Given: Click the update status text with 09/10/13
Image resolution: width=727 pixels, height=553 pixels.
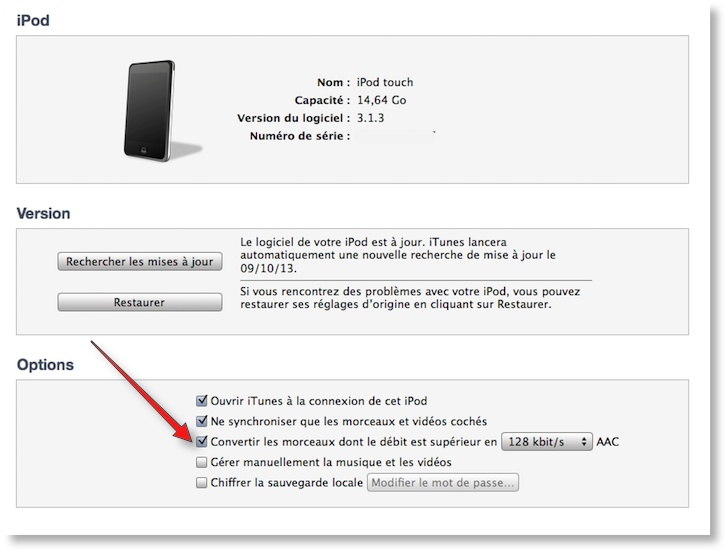Looking at the screenshot, I should pyautogui.click(x=398, y=255).
